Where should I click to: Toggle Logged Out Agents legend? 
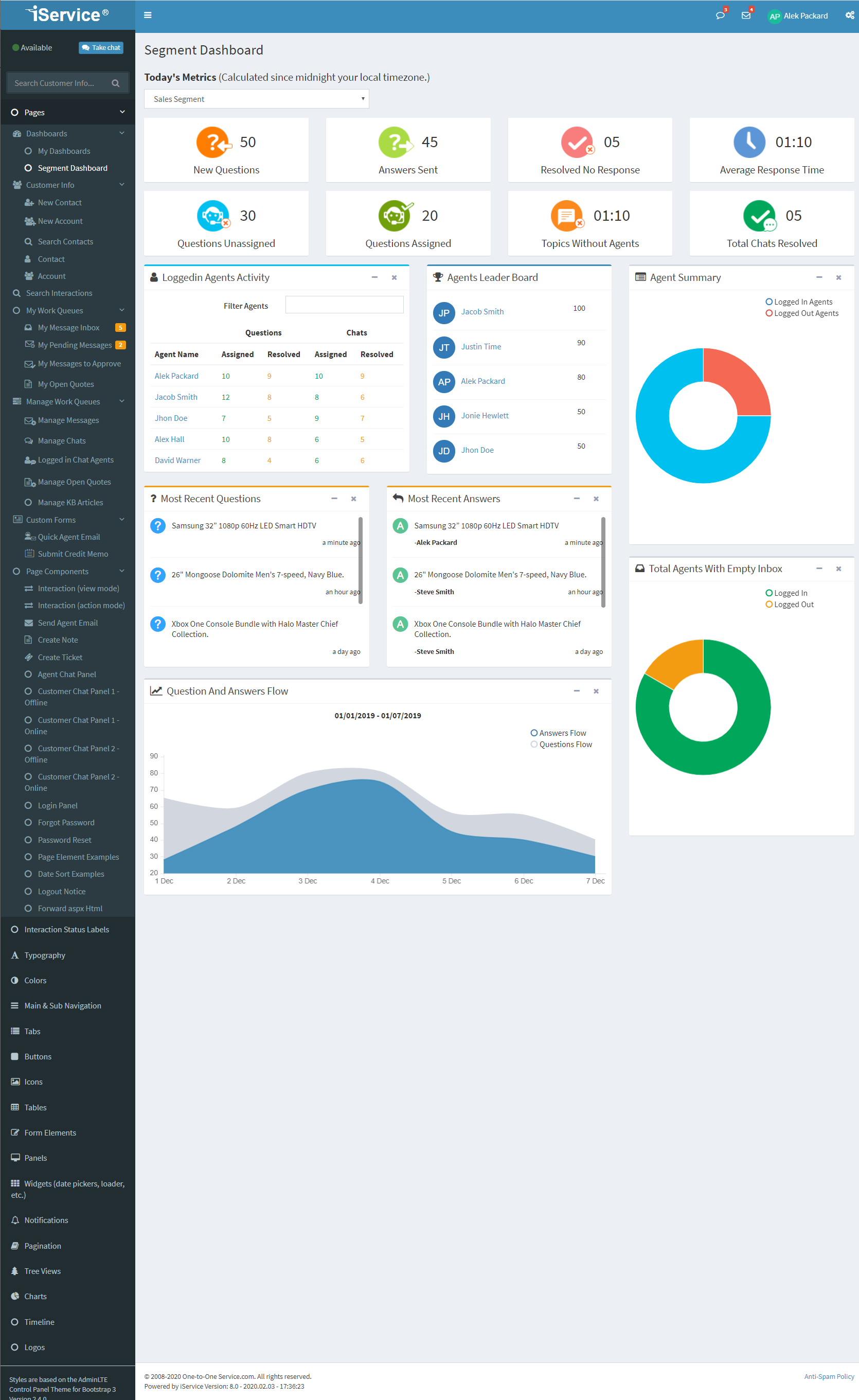point(801,313)
